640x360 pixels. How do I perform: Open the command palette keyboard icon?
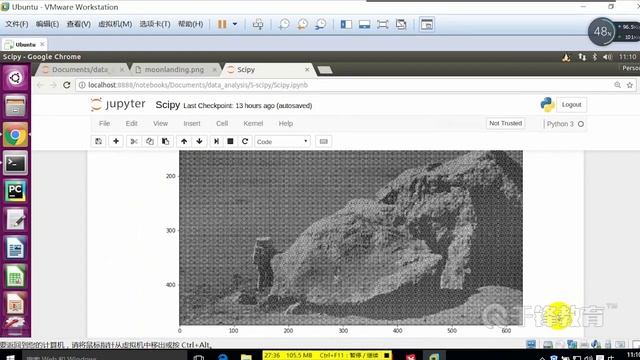pyautogui.click(x=324, y=141)
